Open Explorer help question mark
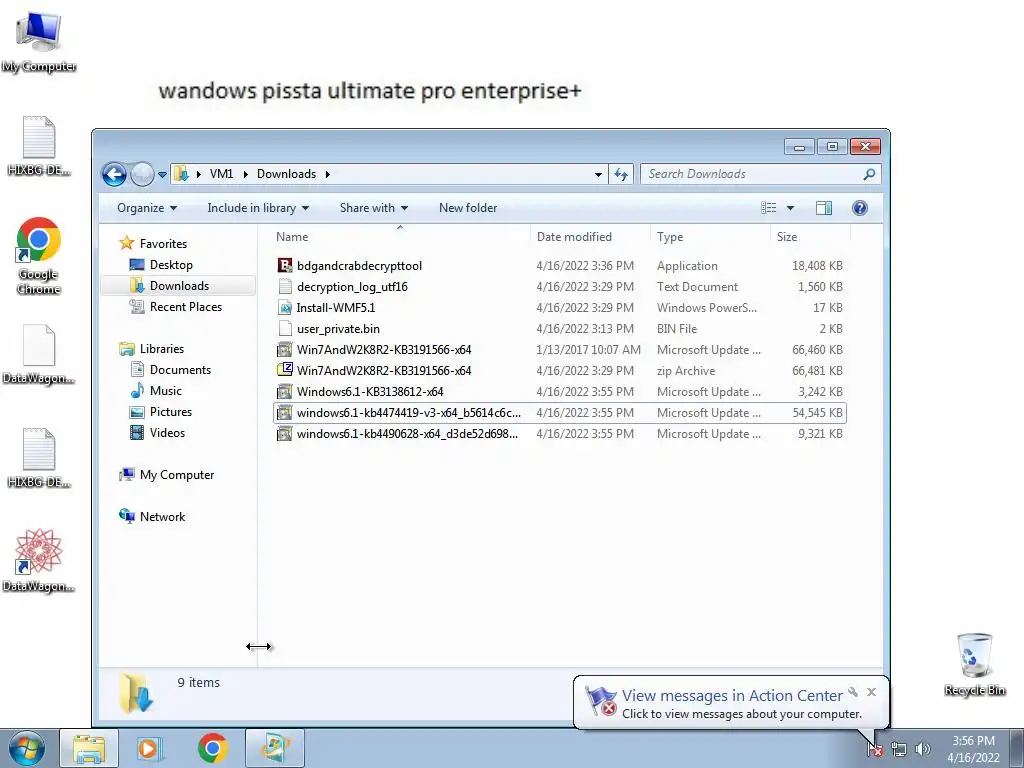This screenshot has height=768, width=1024. (859, 208)
